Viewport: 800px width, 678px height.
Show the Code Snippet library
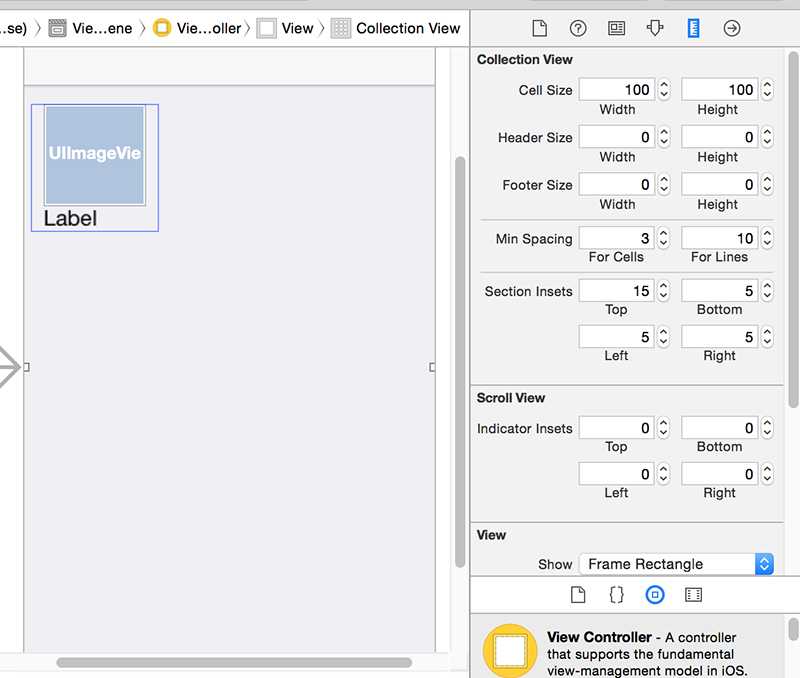click(x=616, y=594)
